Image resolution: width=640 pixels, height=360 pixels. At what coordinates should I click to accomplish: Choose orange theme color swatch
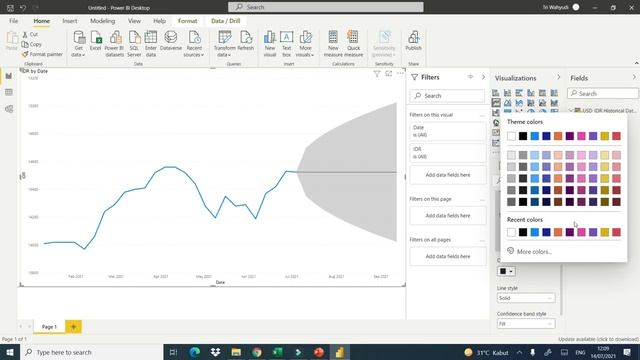[558, 136]
